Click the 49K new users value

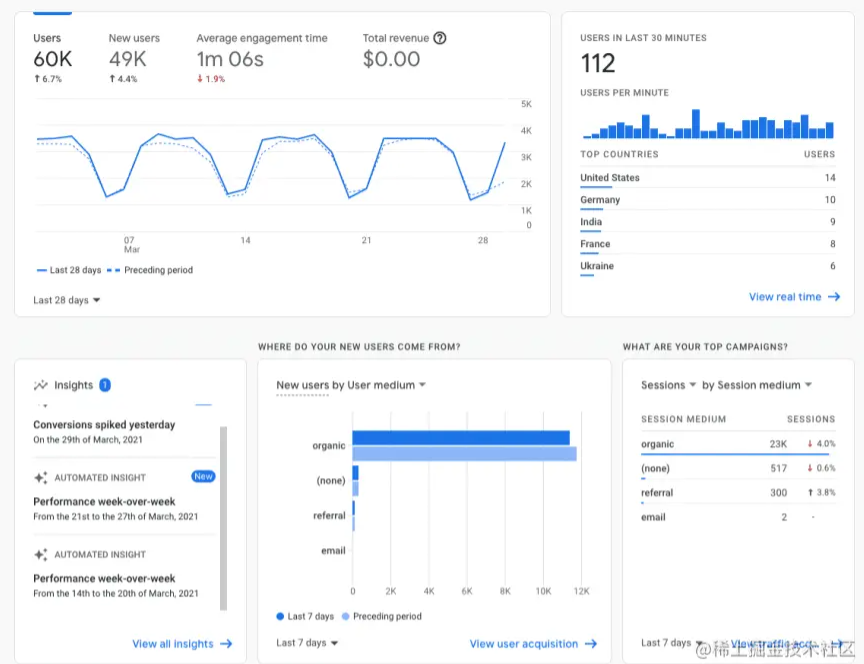coord(127,59)
